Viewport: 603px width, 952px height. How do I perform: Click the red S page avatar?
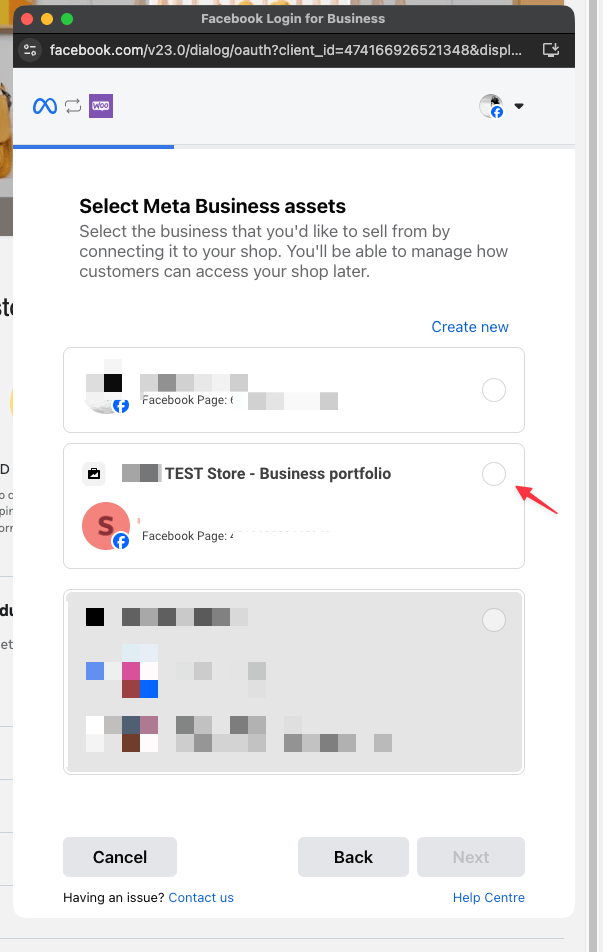105,526
